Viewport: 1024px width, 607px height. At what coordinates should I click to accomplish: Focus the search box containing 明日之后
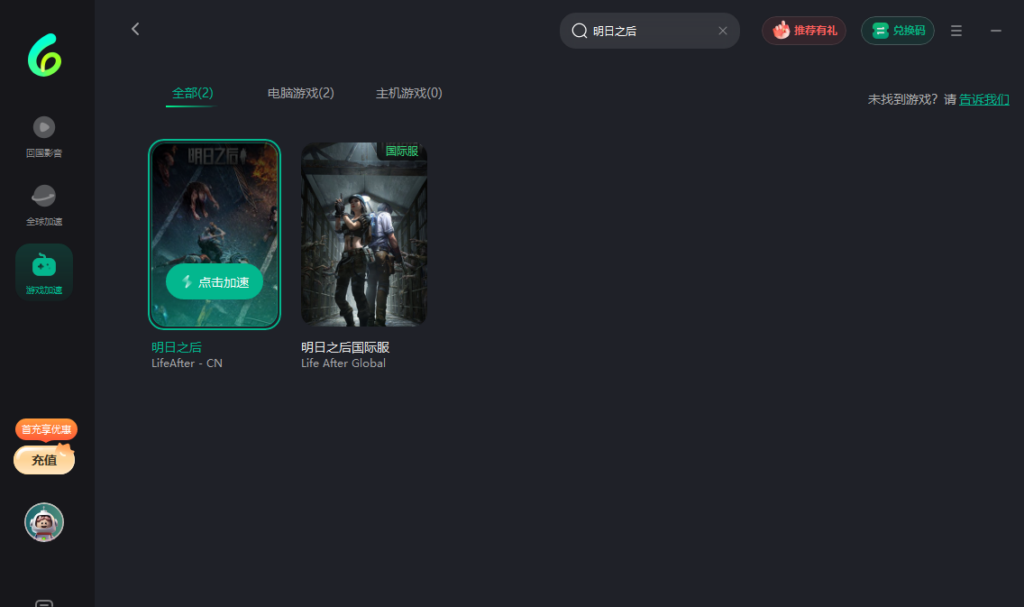pyautogui.click(x=650, y=31)
